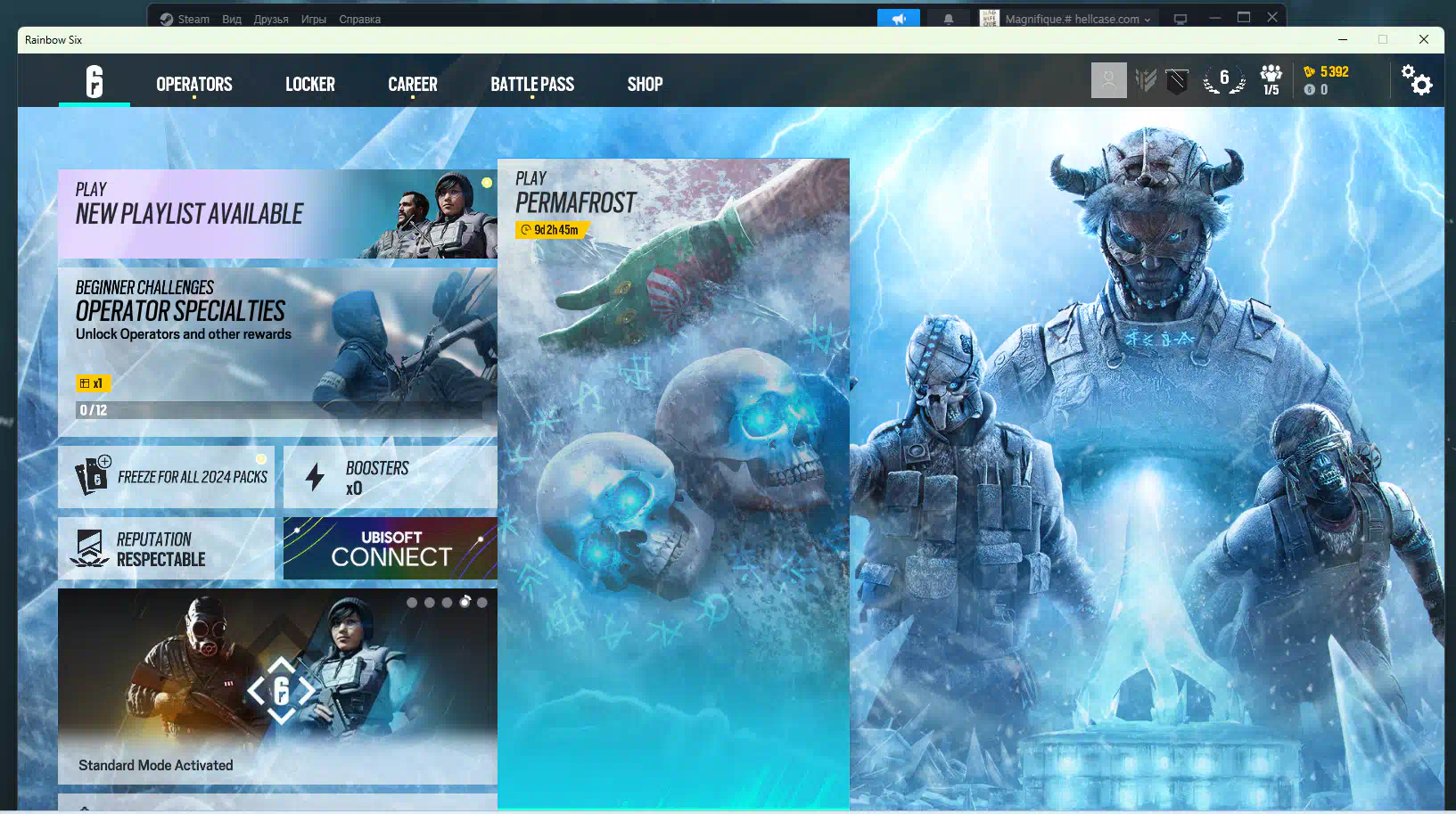1456x814 pixels.
Task: Open the Справка menu in Steam
Action: point(360,19)
